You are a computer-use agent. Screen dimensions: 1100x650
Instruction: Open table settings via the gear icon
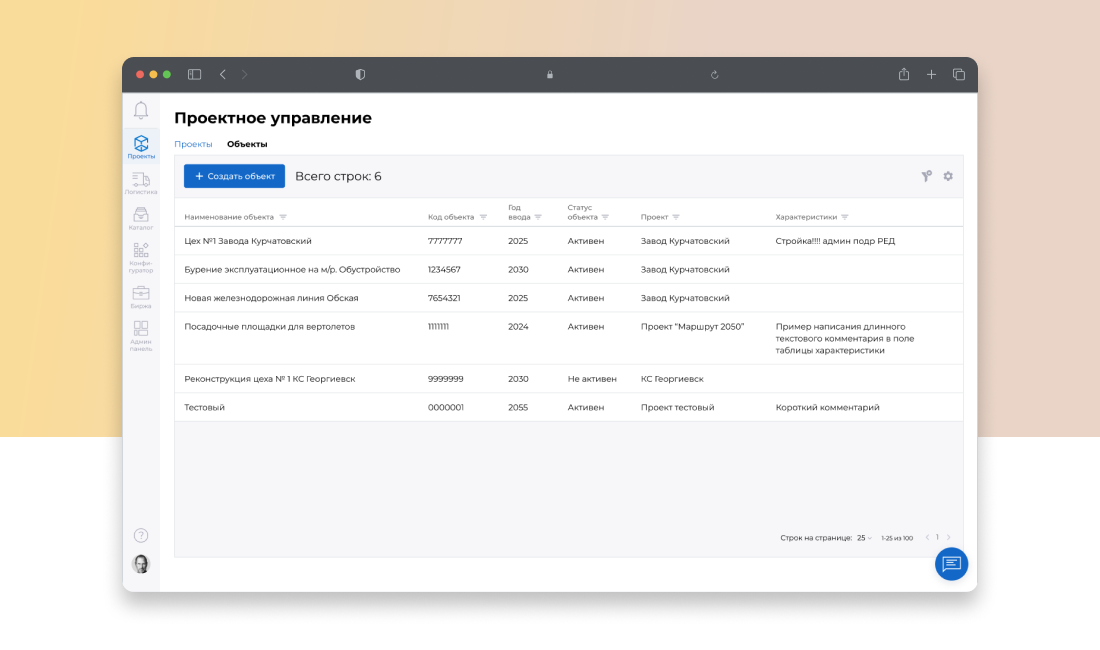click(948, 175)
